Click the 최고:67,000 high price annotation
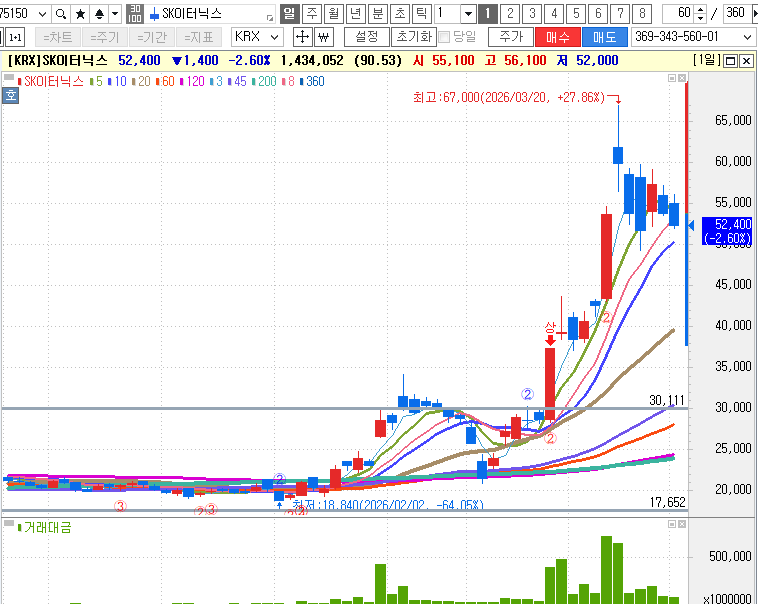The width and height of the screenshot is (758, 604). pyautogui.click(x=509, y=98)
